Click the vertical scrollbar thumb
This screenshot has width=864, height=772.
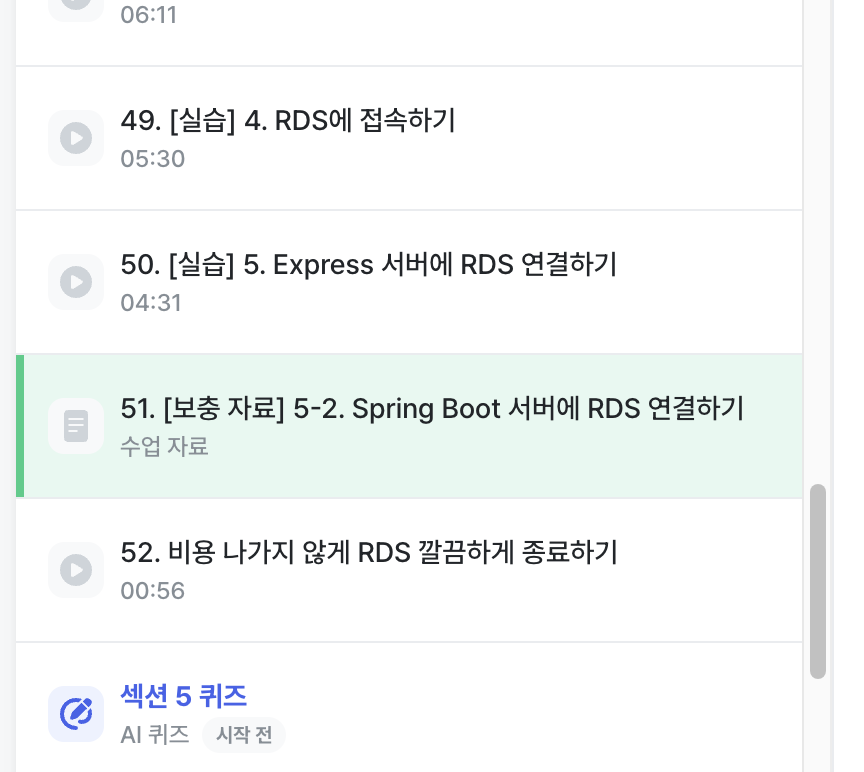click(818, 580)
